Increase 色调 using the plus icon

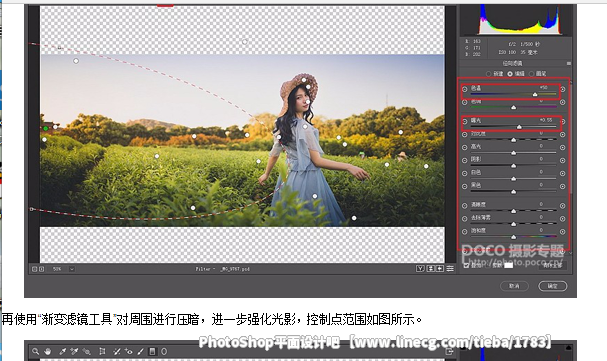pos(563,103)
